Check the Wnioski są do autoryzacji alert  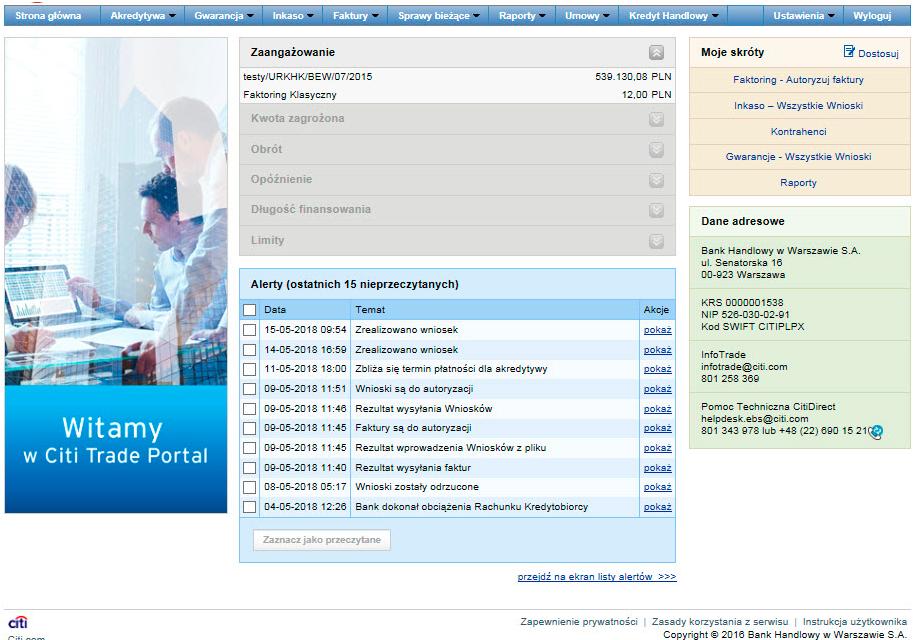coord(250,389)
